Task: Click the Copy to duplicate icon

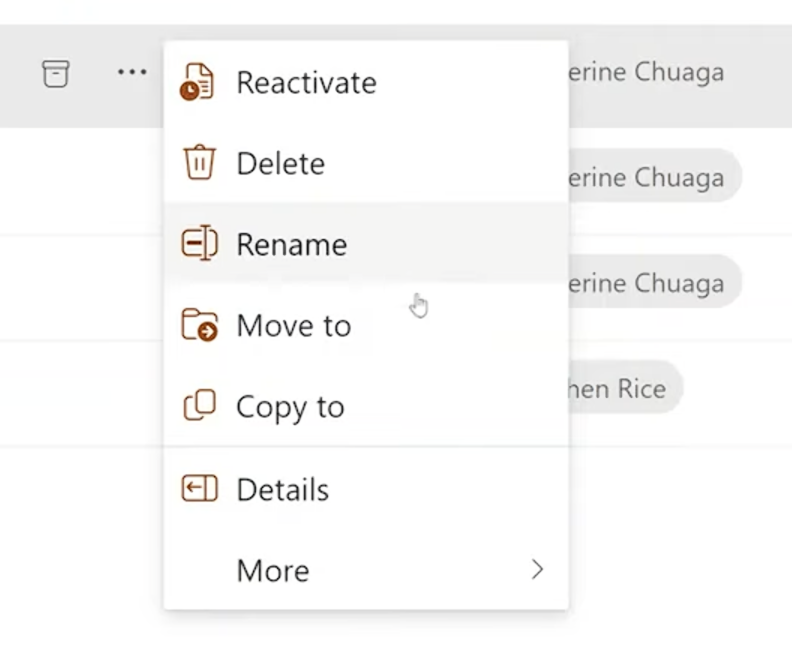Action: coord(200,405)
